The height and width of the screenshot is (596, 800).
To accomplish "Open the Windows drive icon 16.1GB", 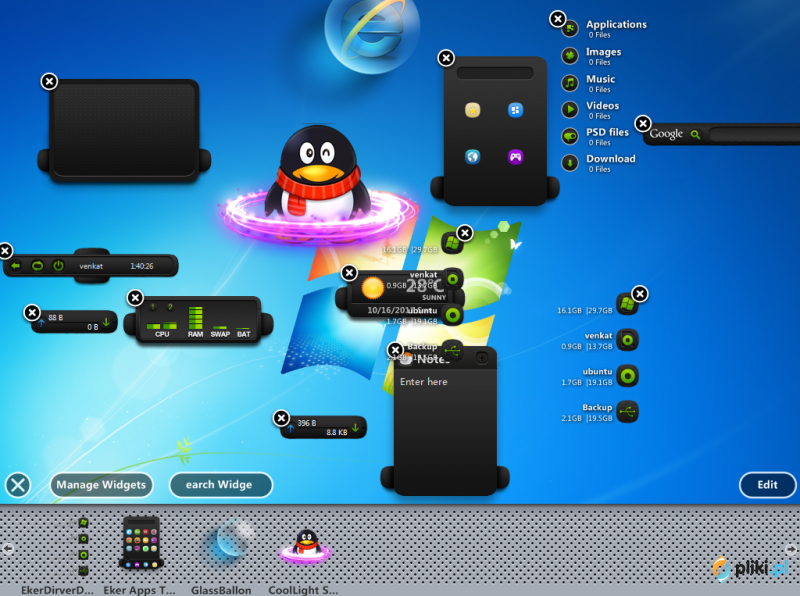I will coord(627,305).
